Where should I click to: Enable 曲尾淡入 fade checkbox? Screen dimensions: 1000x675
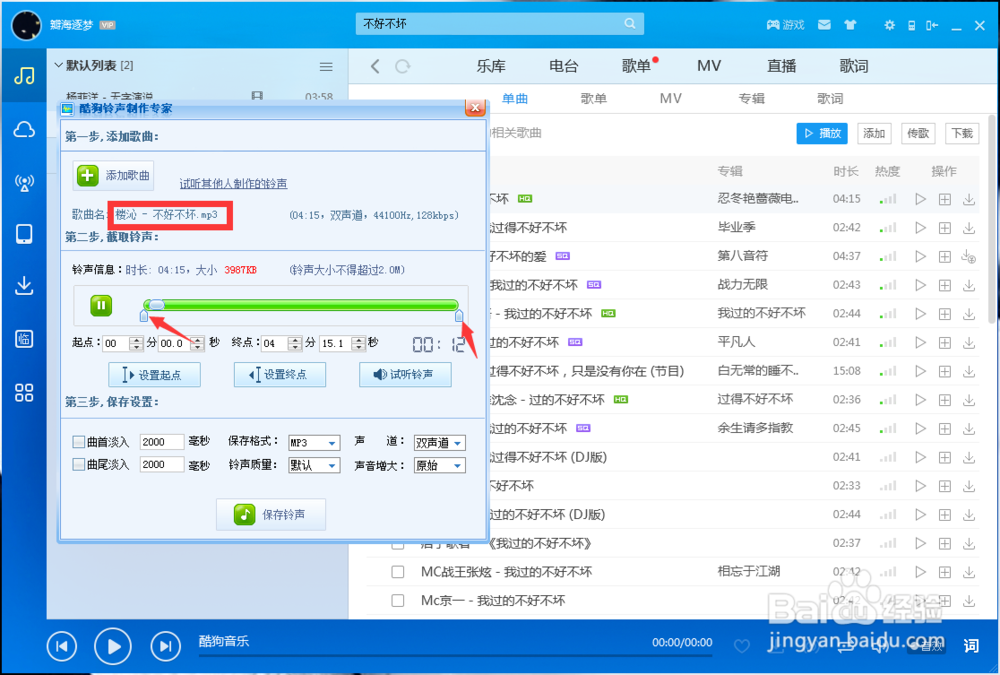[x=78, y=464]
